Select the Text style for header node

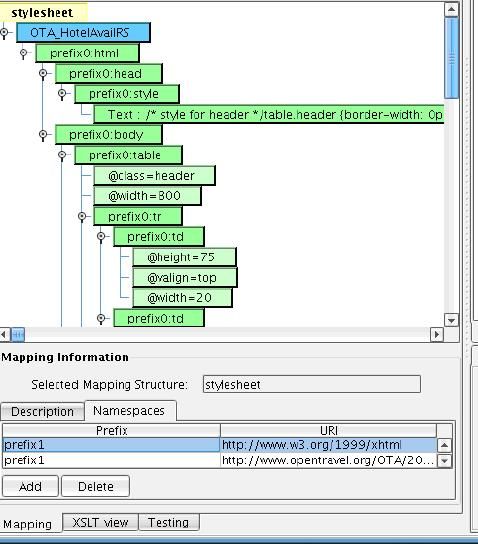(269, 114)
